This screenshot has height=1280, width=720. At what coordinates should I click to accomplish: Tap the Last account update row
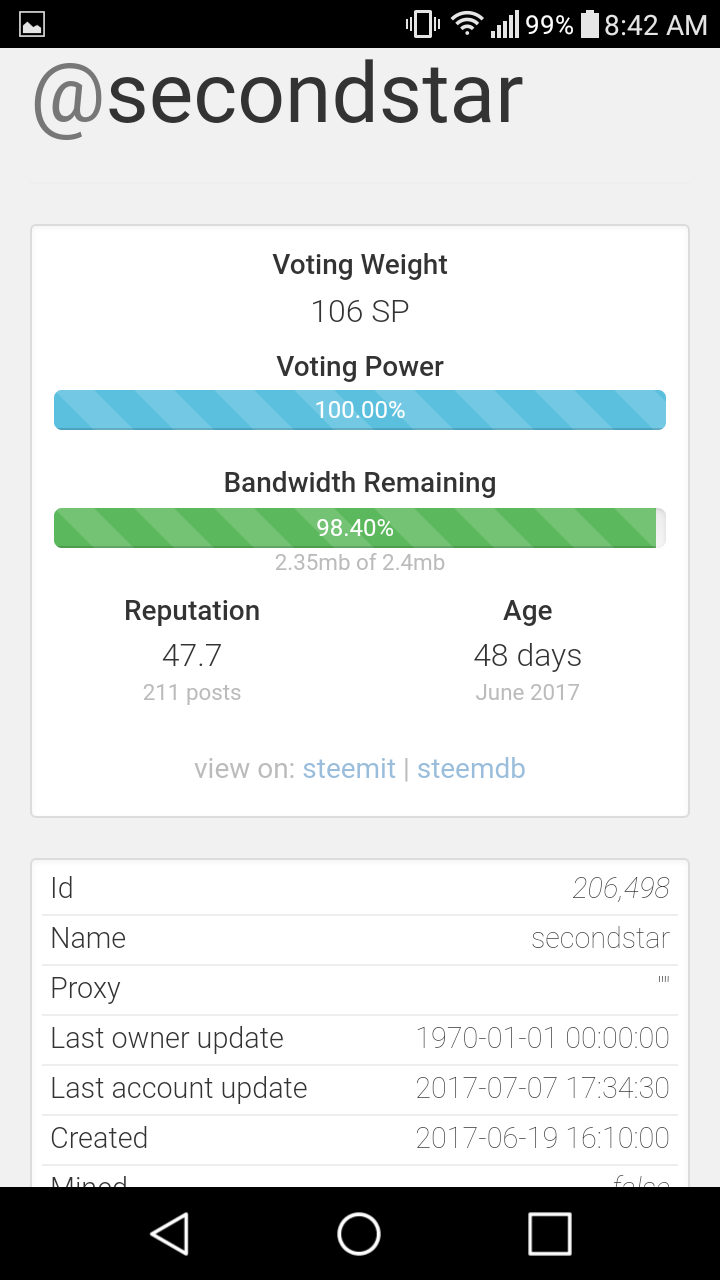coord(360,1089)
